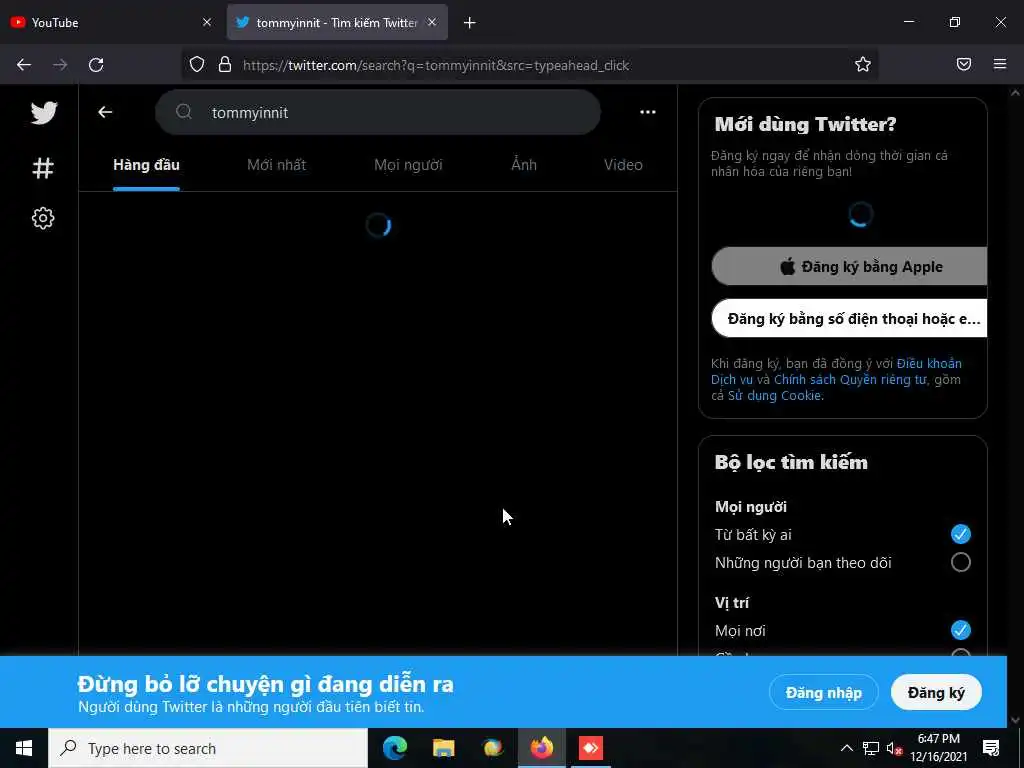Open File Explorer from the taskbar

tap(443, 748)
